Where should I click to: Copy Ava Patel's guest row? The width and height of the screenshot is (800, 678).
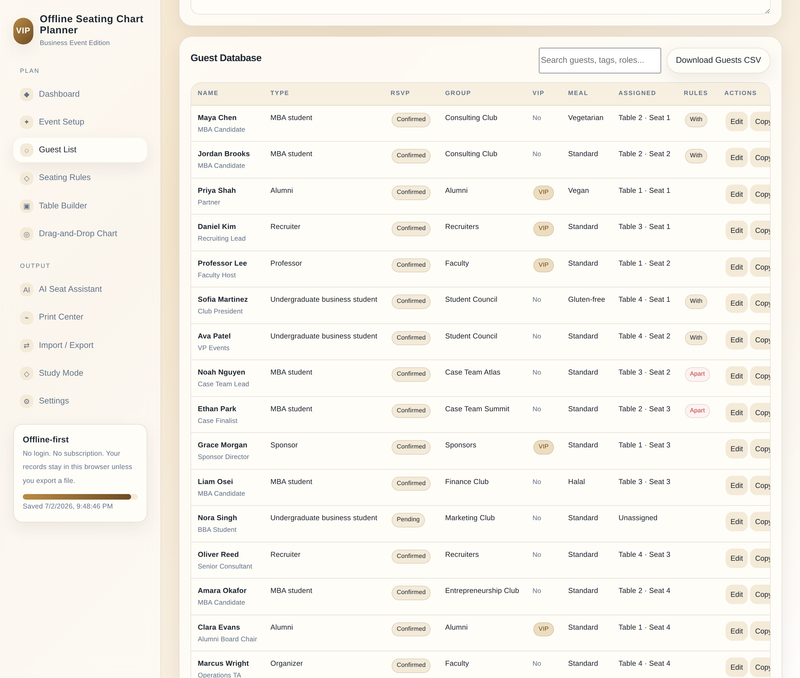[x=760, y=340]
